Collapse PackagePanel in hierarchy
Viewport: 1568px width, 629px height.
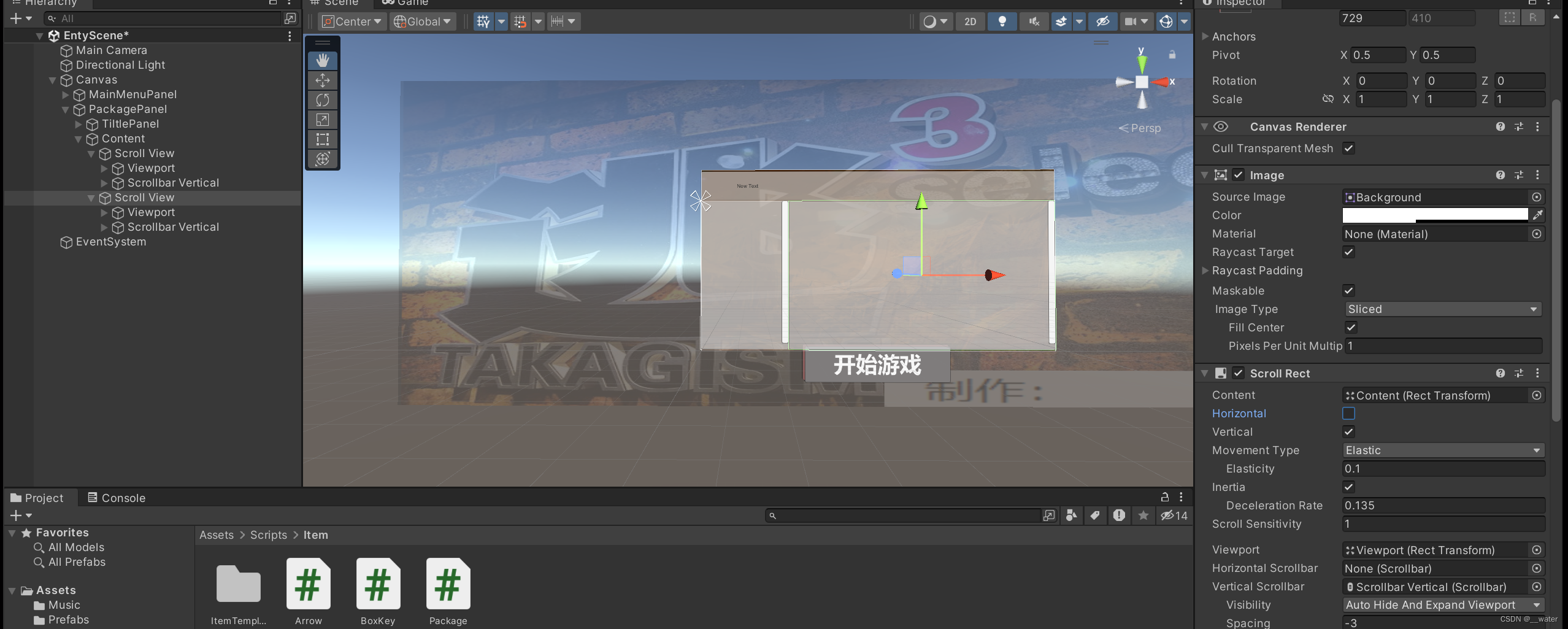click(65, 109)
